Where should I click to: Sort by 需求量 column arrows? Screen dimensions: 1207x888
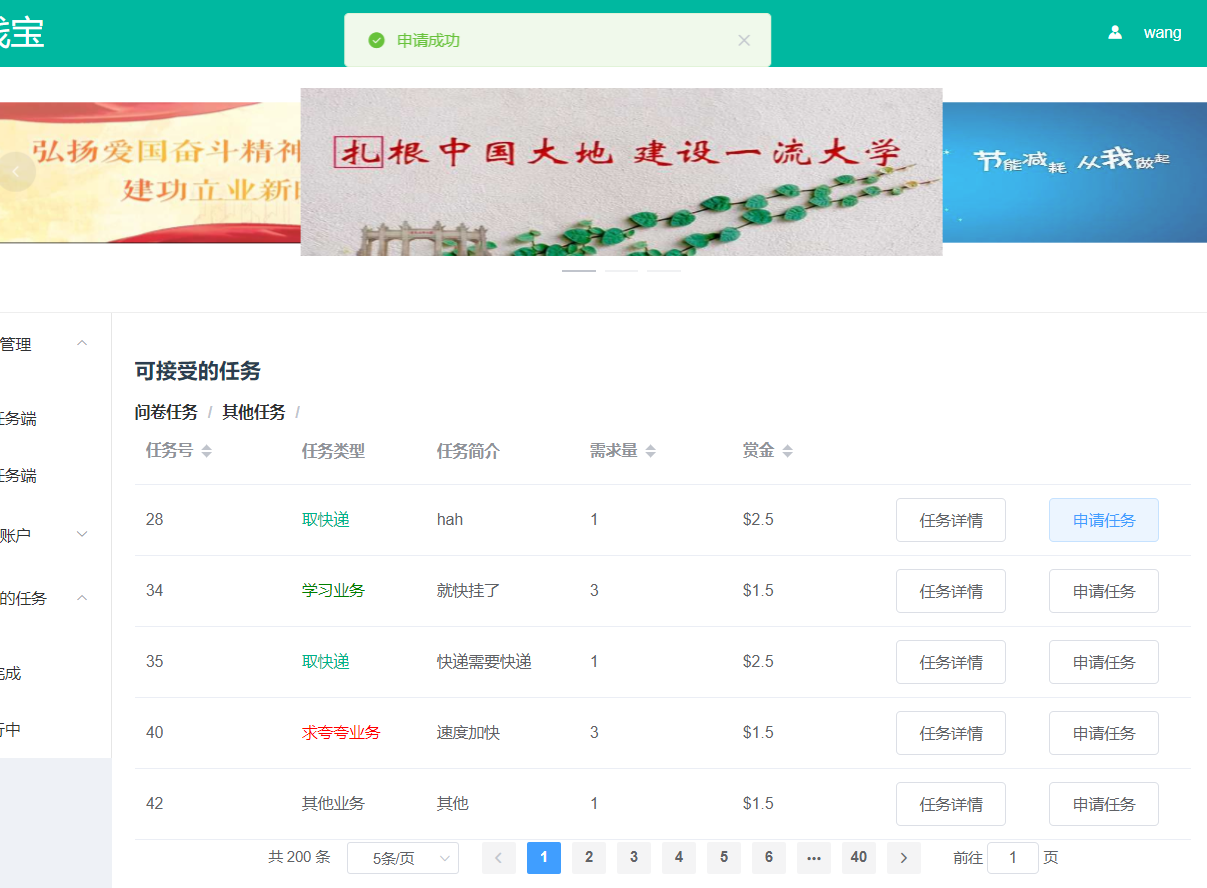click(x=650, y=451)
